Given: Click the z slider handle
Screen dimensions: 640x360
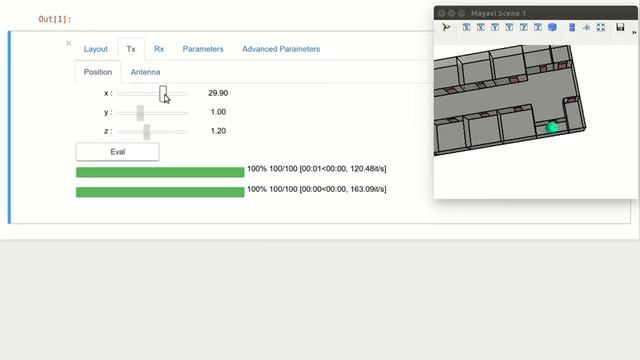Looking at the screenshot, I should pyautogui.click(x=147, y=132).
